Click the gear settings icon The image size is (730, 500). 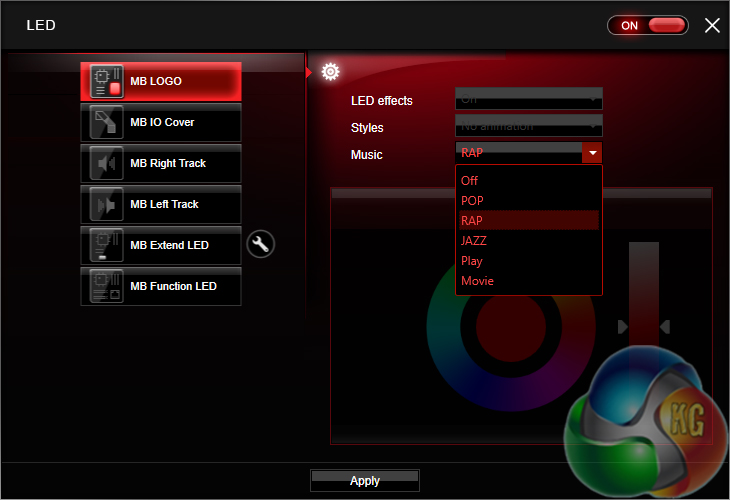coord(331,72)
